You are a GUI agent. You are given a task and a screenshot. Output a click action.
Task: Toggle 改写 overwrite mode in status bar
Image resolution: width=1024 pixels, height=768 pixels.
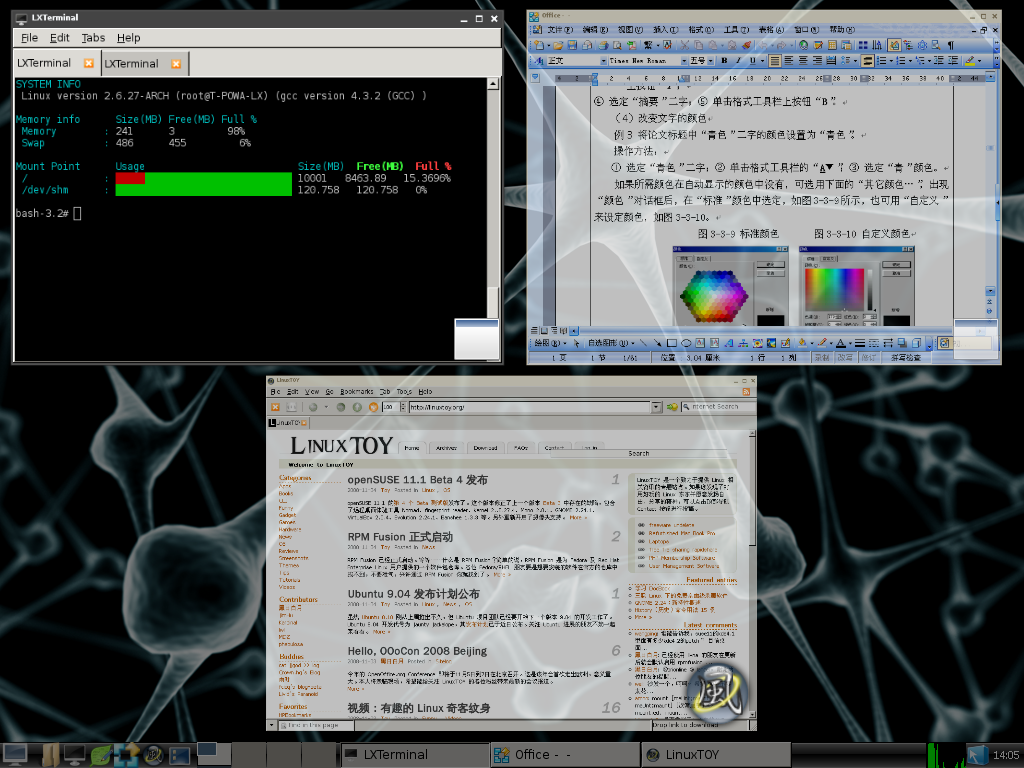point(845,358)
